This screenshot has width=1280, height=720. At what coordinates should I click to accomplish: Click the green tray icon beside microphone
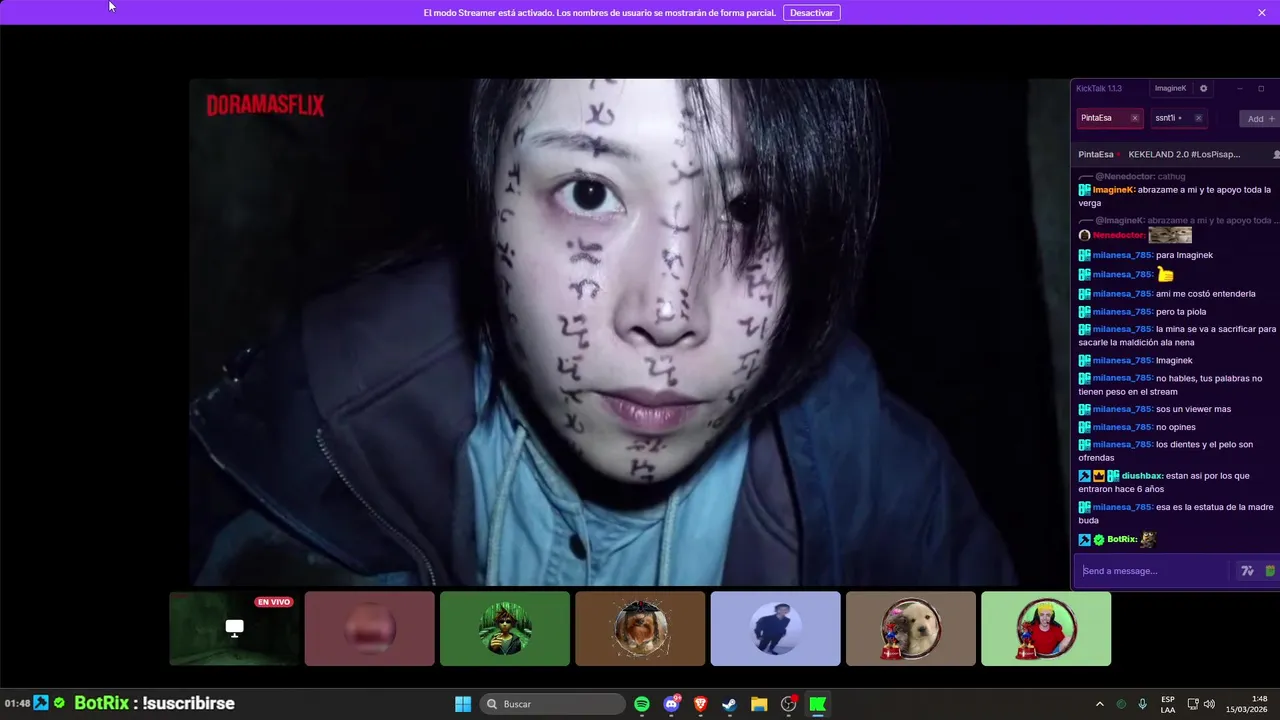coord(1121,704)
